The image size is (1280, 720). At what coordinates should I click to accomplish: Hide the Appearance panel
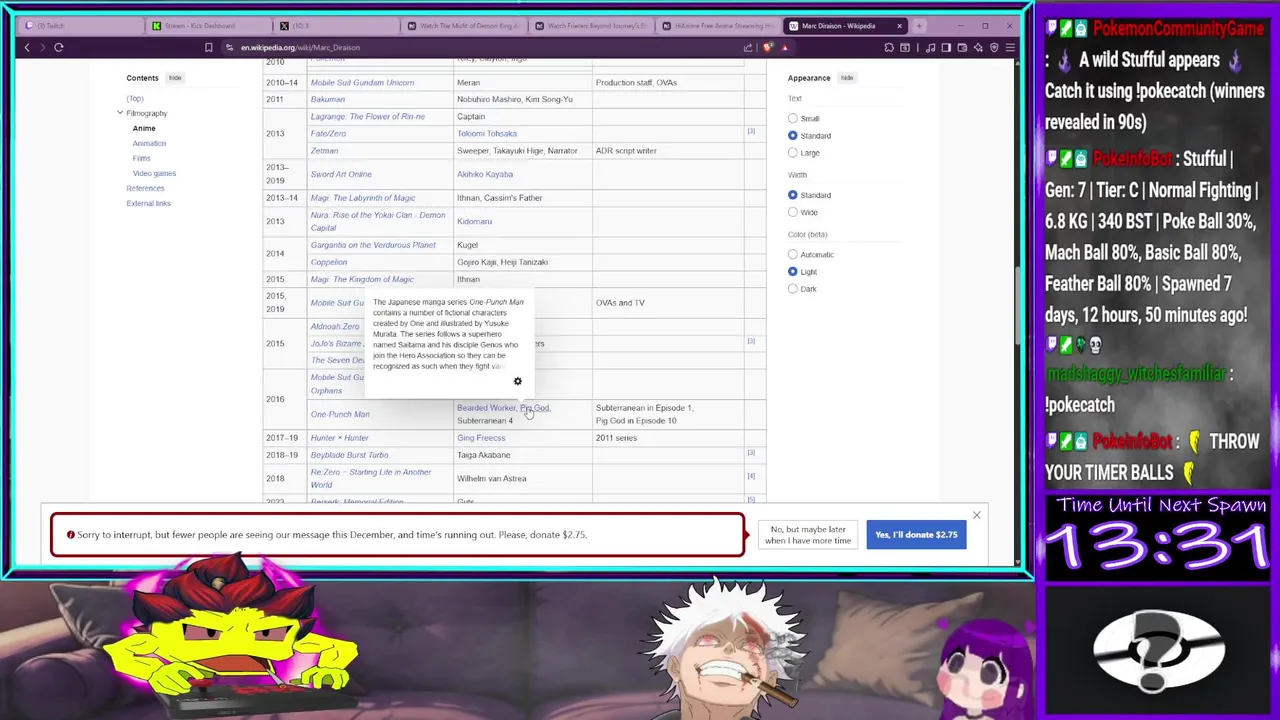pos(847,78)
